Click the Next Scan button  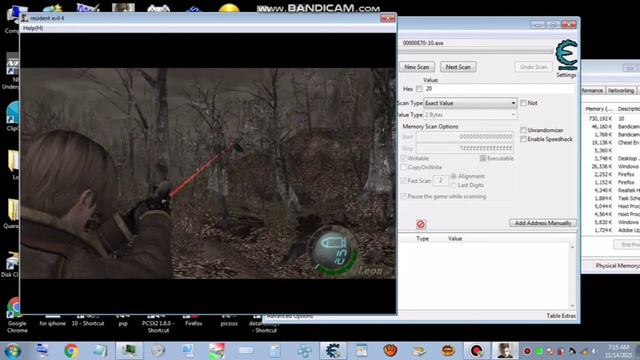pos(458,67)
